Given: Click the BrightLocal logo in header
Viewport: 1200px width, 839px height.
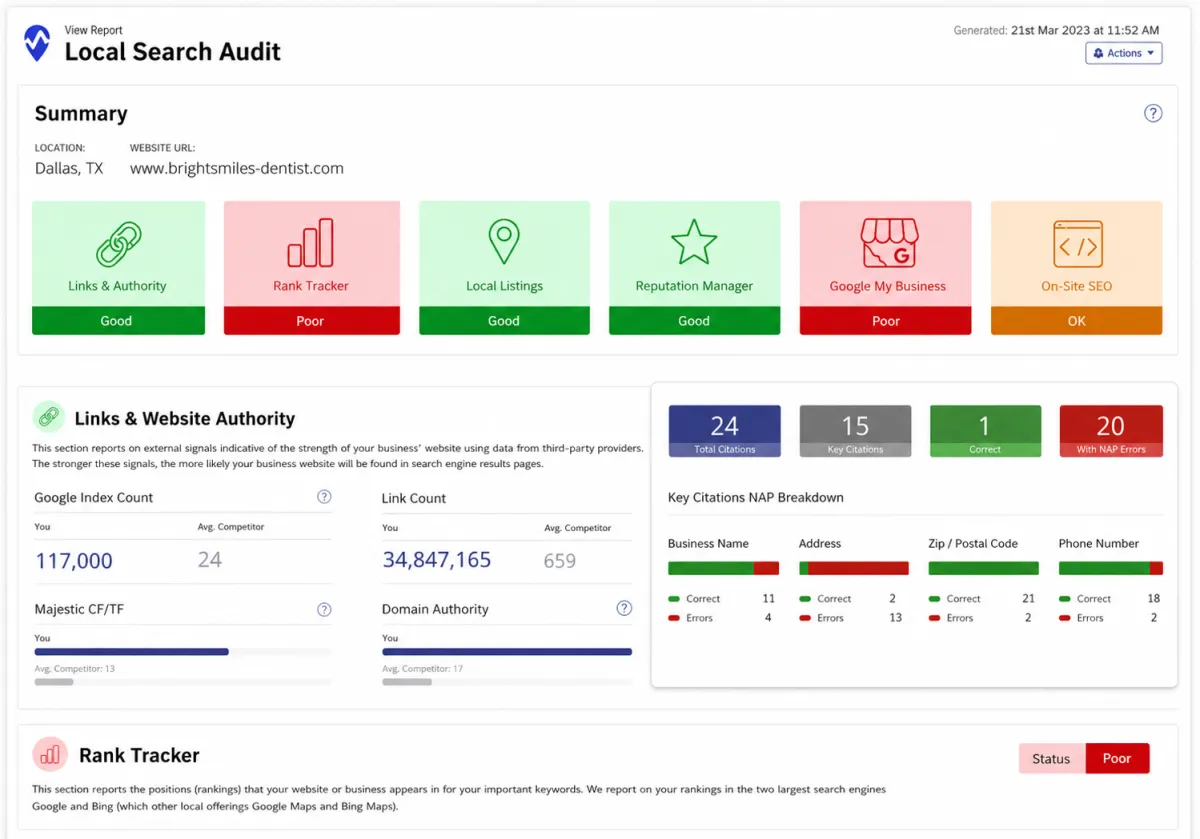Looking at the screenshot, I should point(37,42).
